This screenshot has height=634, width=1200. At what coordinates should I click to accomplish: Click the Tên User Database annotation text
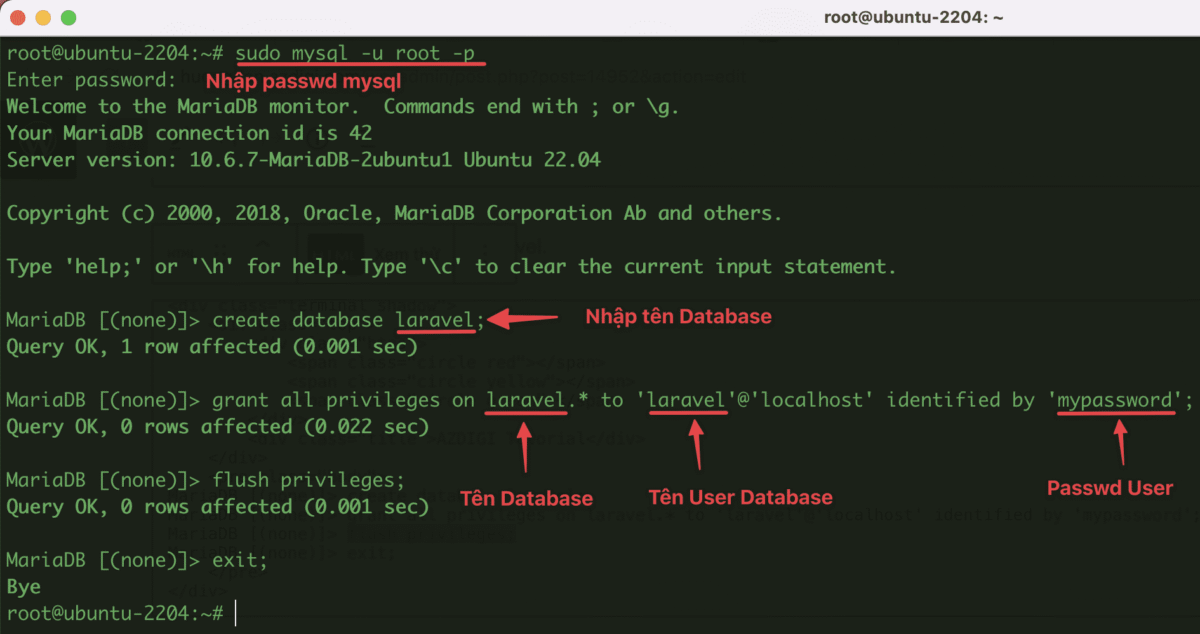click(740, 497)
